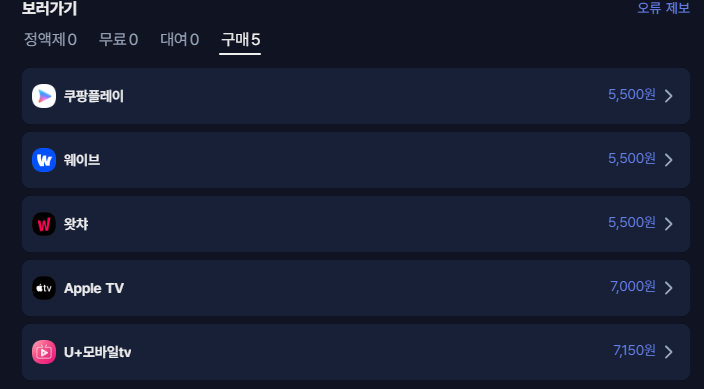Open the chevron arrow on 왓챠 row
This screenshot has width=704, height=389.
coord(669,224)
